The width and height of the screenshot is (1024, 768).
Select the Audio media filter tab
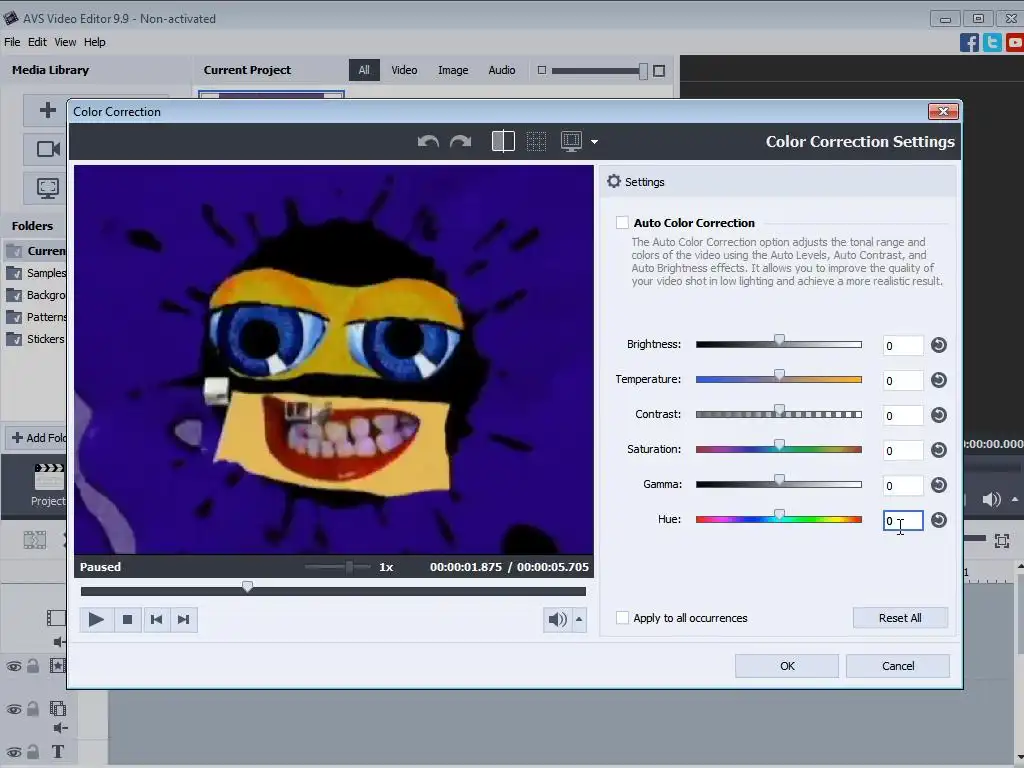point(502,70)
